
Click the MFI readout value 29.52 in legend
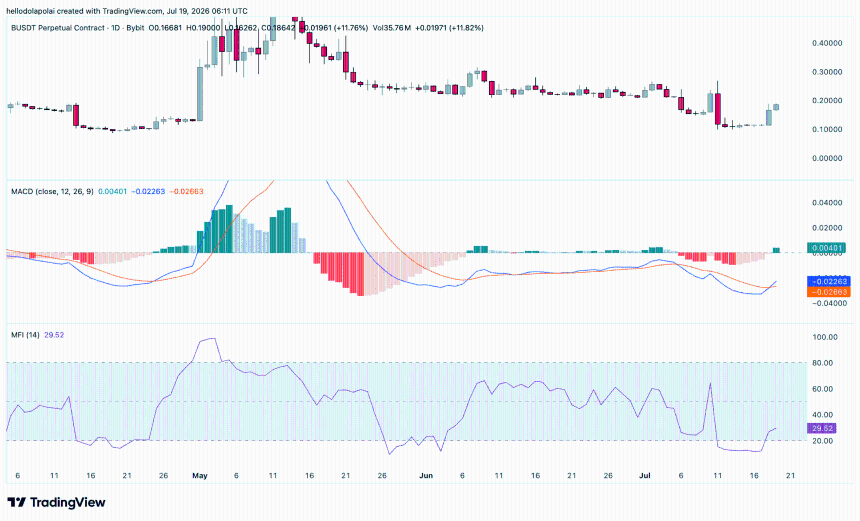click(54, 335)
